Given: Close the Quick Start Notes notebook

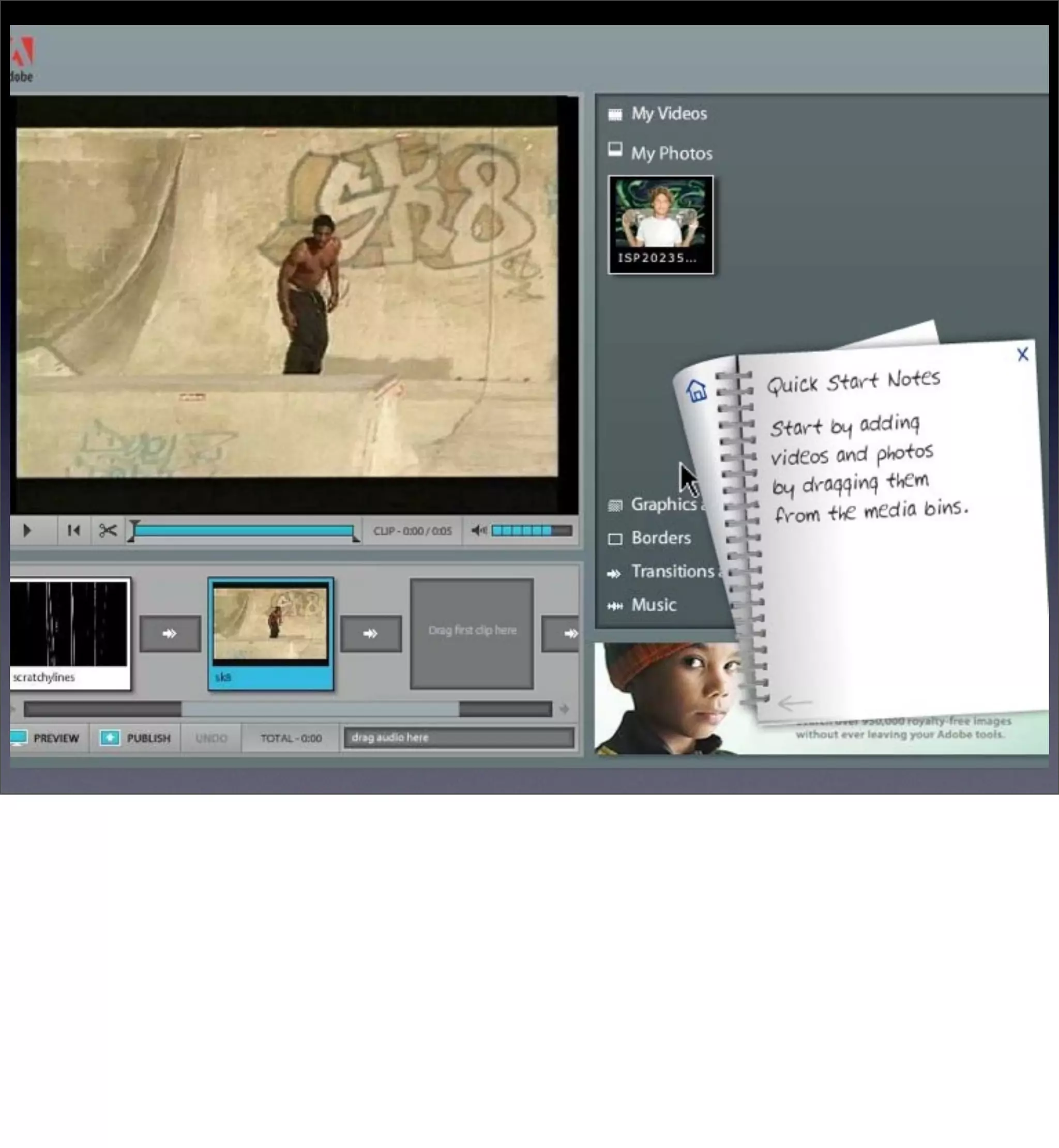Looking at the screenshot, I should tap(1022, 355).
